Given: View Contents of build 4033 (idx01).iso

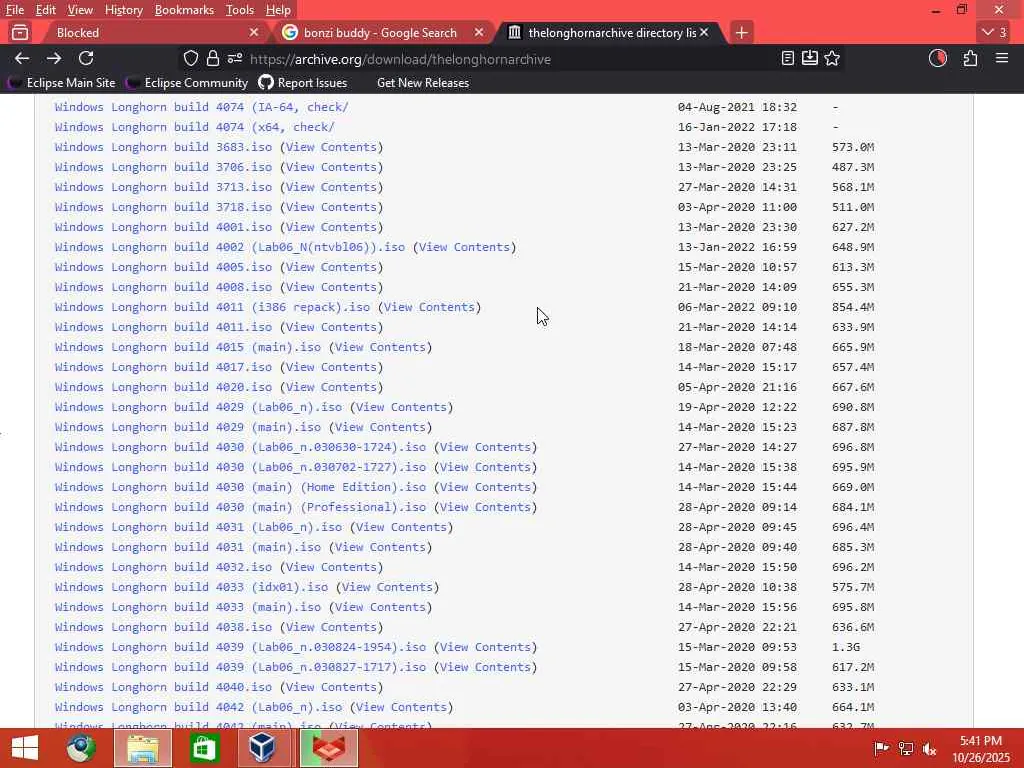Looking at the screenshot, I should coord(387,587).
